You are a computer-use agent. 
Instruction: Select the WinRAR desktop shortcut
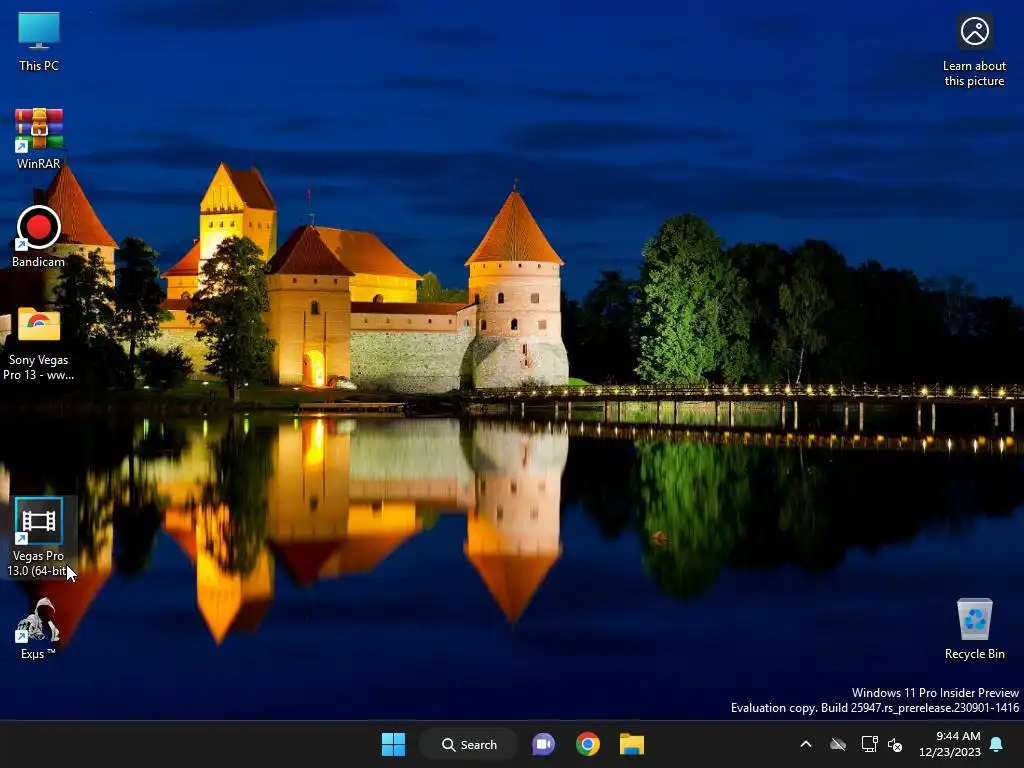point(39,139)
